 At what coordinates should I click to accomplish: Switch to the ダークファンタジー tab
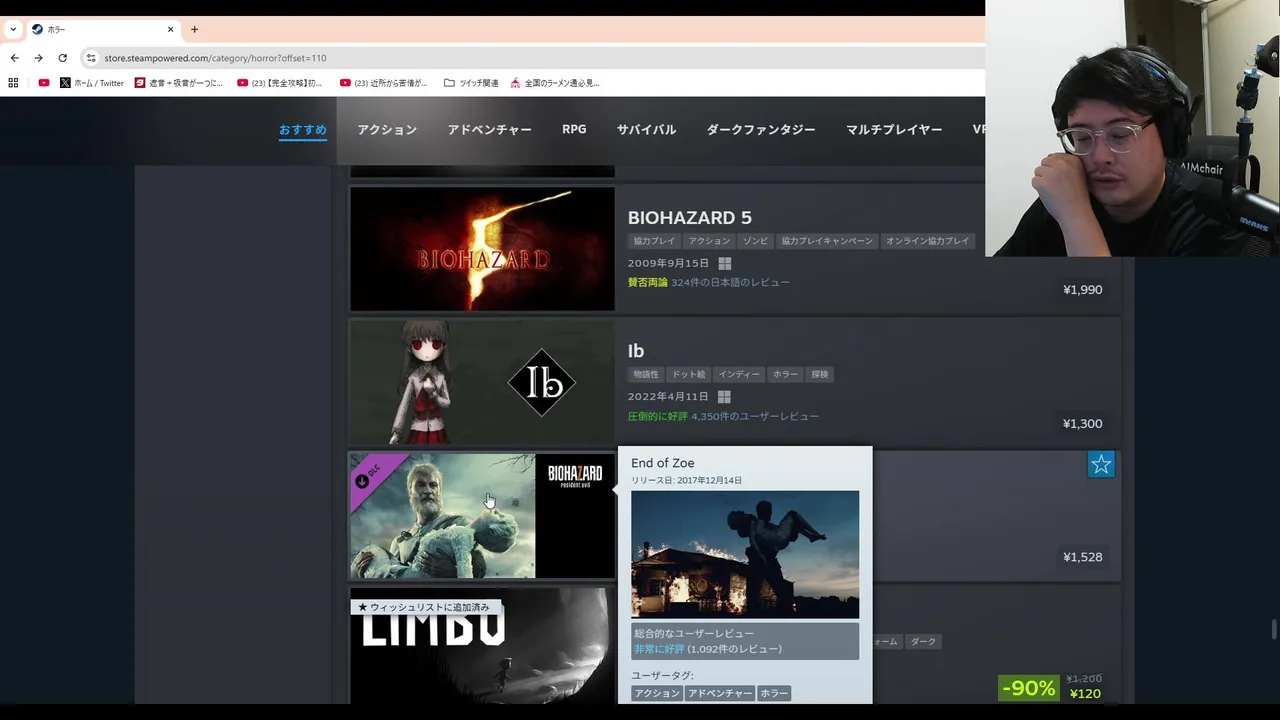(761, 130)
